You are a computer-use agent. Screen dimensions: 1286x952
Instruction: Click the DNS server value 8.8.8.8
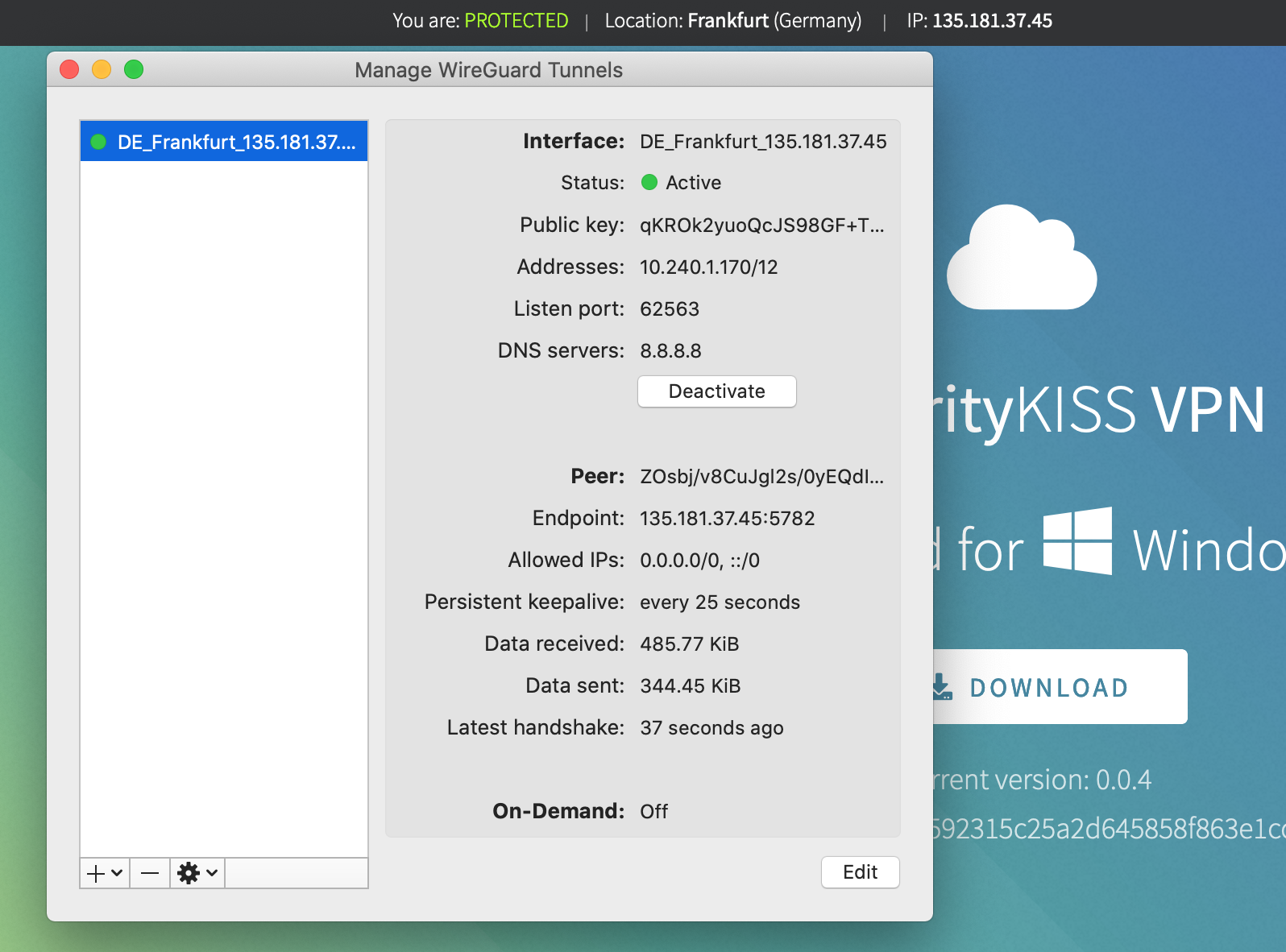(670, 351)
